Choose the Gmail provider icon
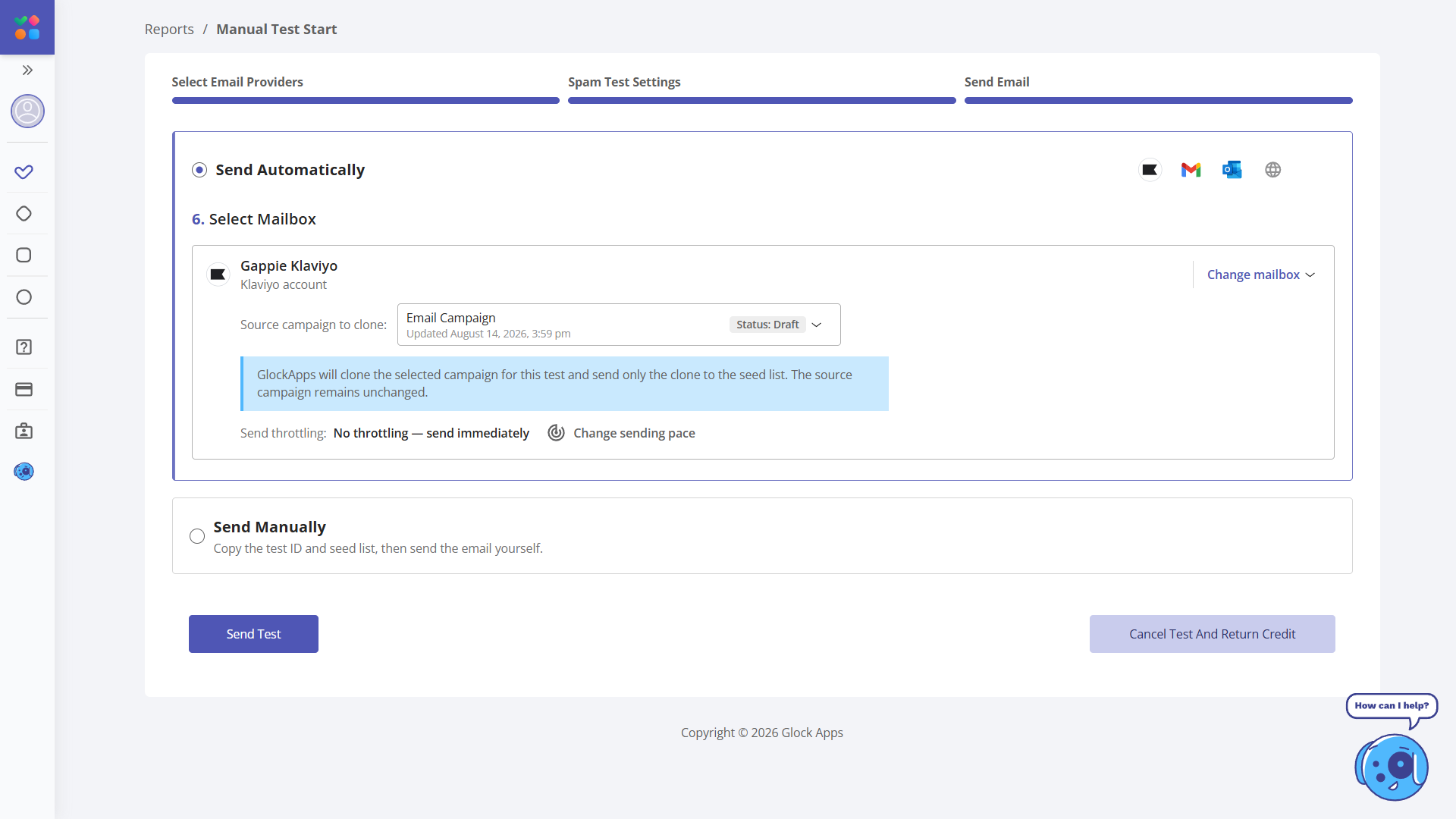1456x819 pixels. point(1191,170)
